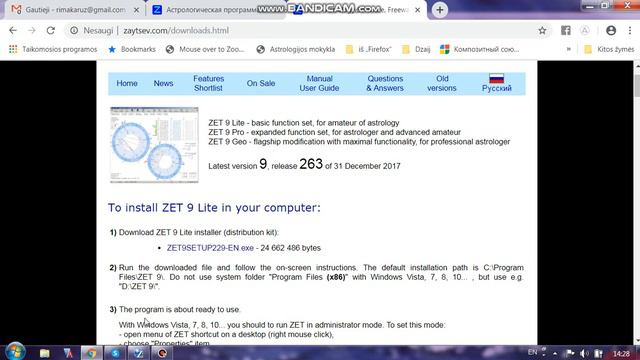
Task: Click the 14:28 clock in the taskbar
Action: coord(621,353)
